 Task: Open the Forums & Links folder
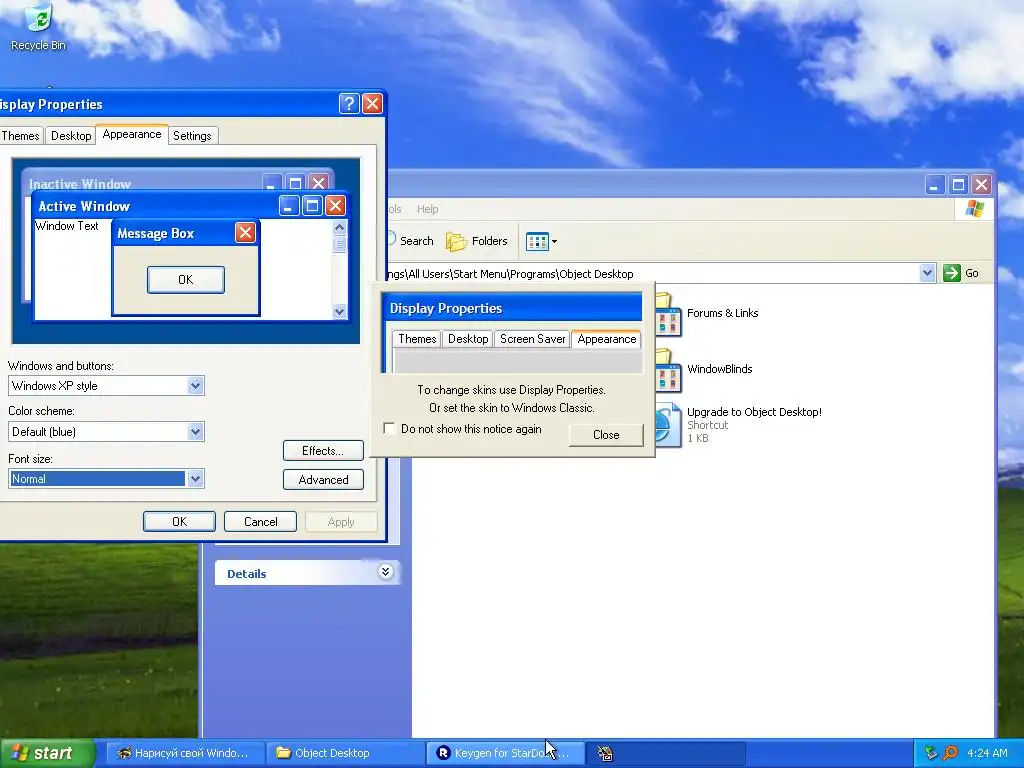(707, 314)
